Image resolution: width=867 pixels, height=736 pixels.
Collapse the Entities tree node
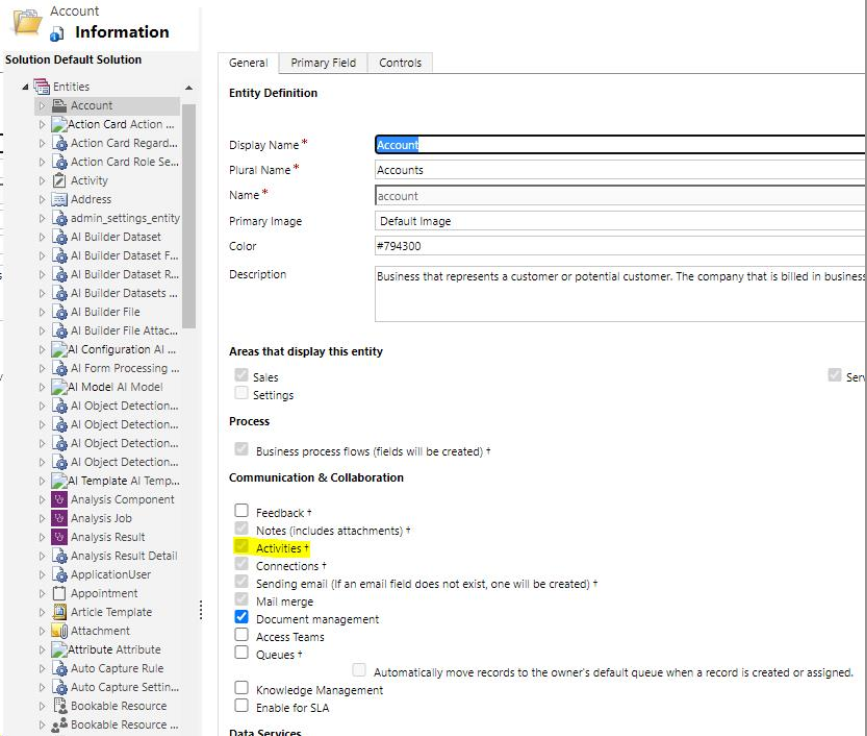pyautogui.click(x=25, y=87)
